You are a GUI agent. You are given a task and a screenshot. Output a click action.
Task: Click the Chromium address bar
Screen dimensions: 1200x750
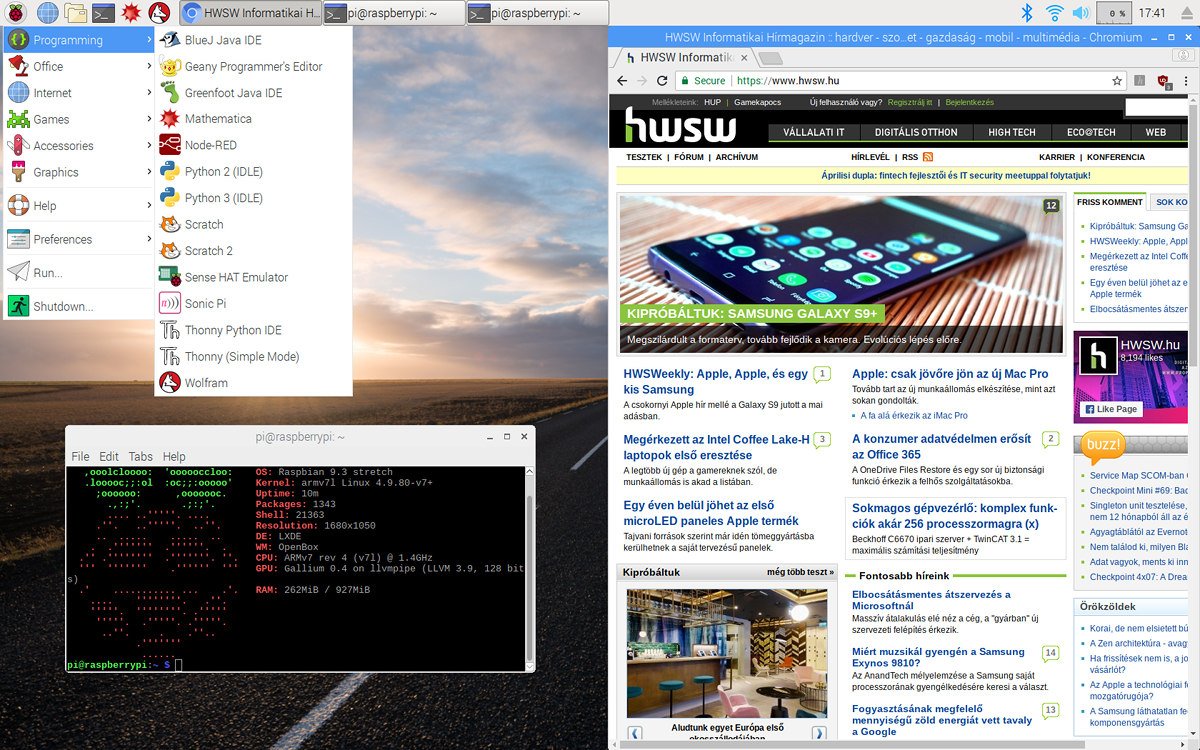900,81
